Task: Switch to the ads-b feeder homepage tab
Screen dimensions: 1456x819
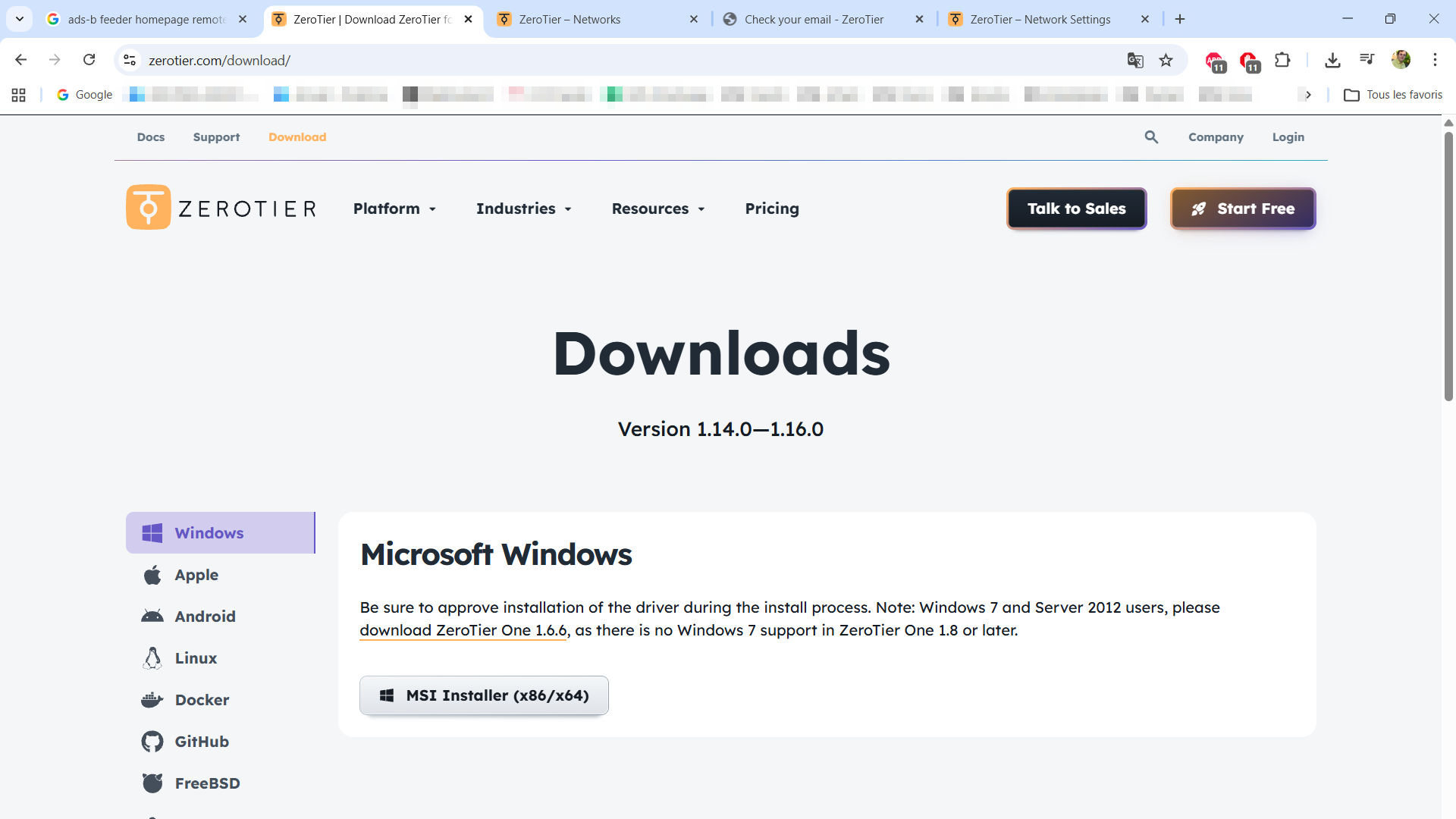Action: [146, 19]
